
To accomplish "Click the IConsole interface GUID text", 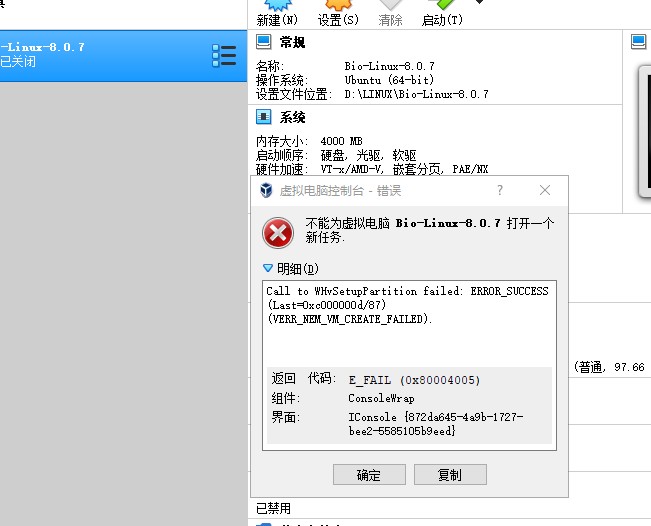I will (436, 424).
